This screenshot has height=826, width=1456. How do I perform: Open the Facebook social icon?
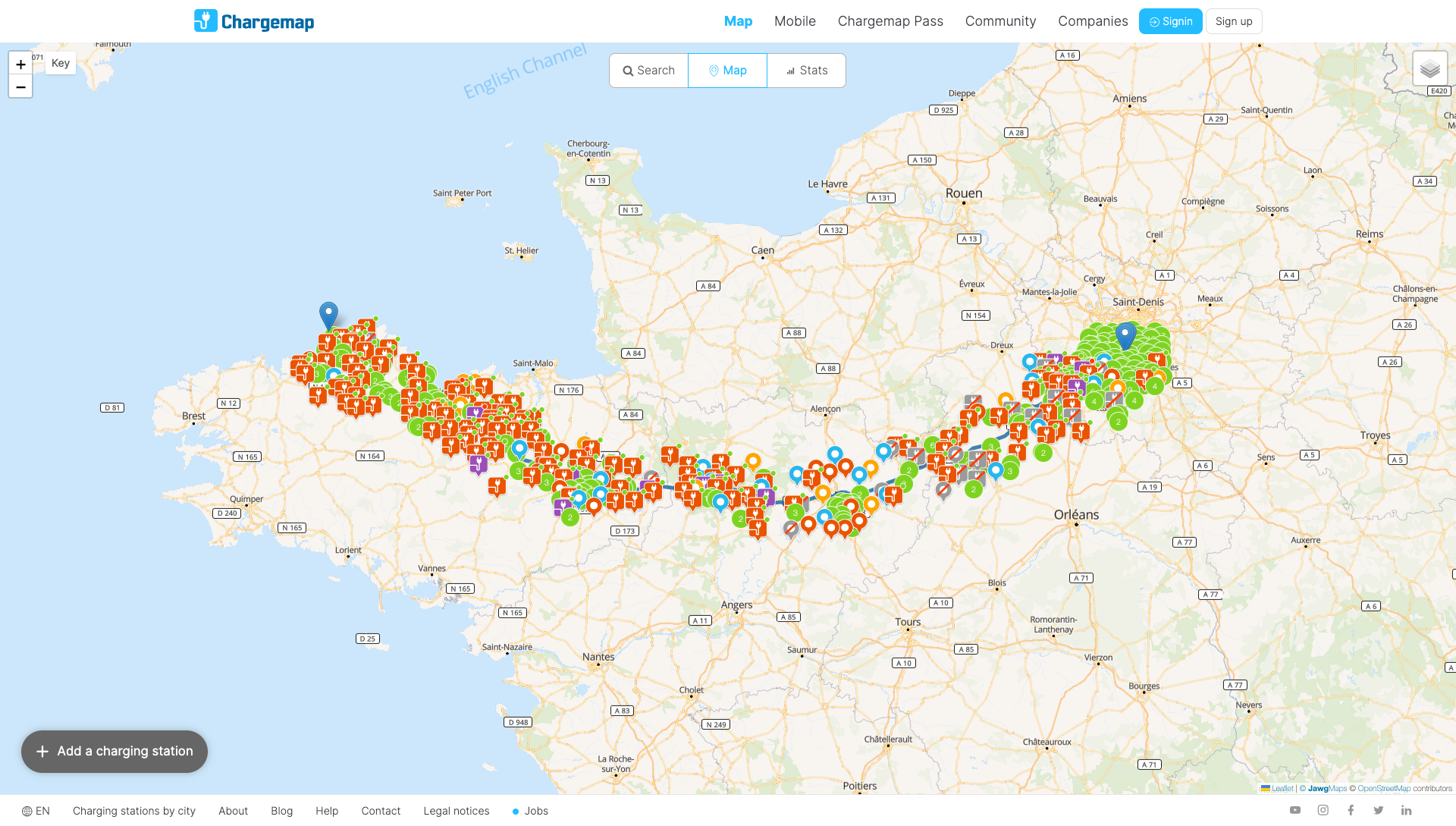click(x=1351, y=810)
